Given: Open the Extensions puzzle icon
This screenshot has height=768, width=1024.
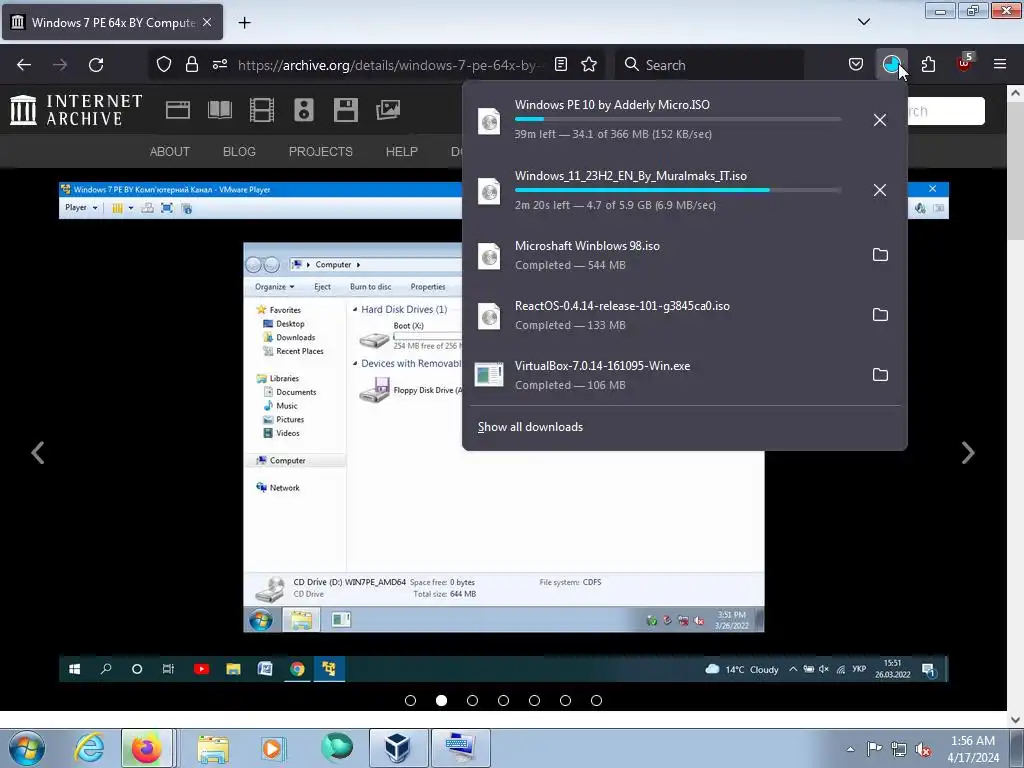Looking at the screenshot, I should (x=928, y=65).
